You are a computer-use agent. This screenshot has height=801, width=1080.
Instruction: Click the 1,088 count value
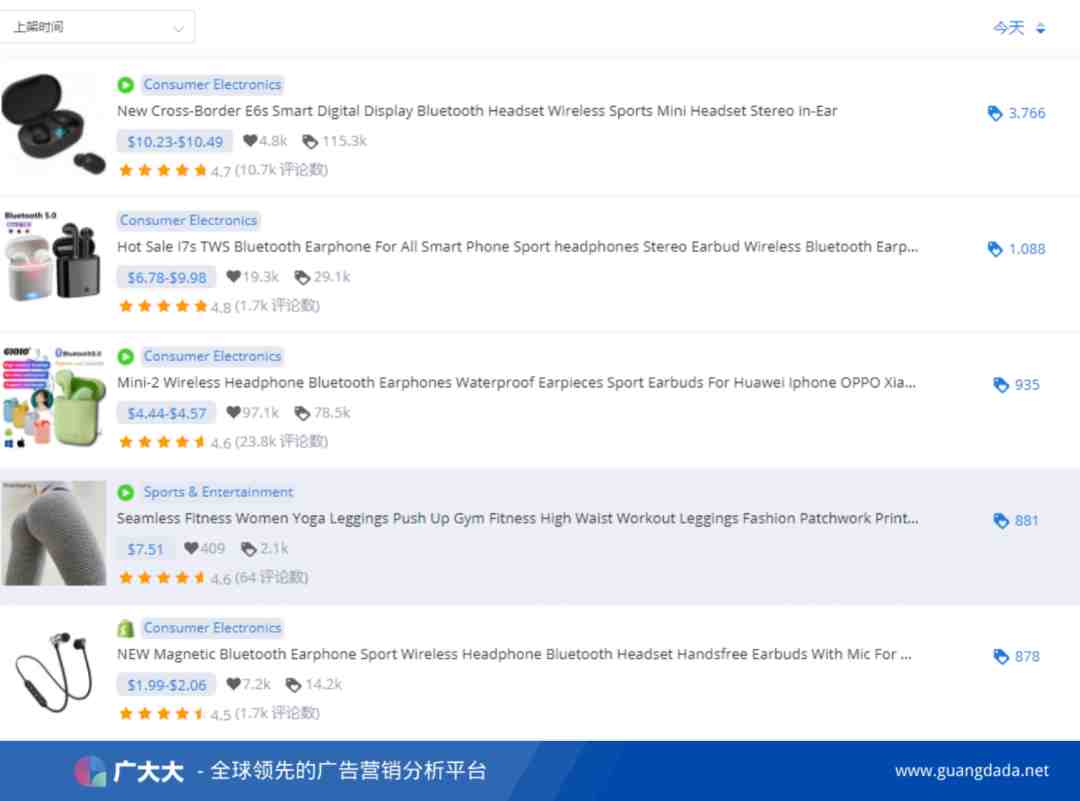pos(1027,249)
